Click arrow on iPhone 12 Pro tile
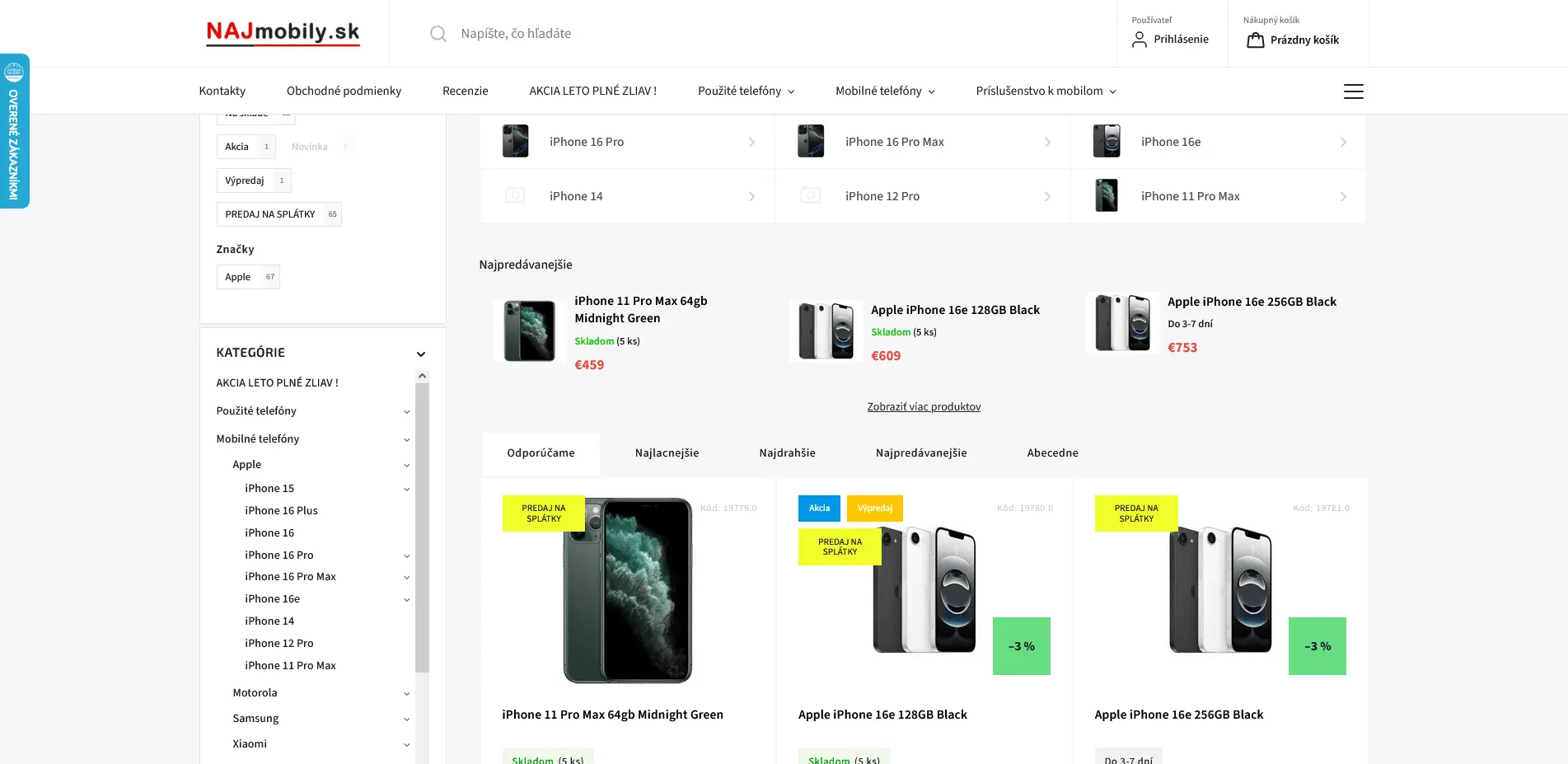The width and height of the screenshot is (1568, 764). 1047,197
